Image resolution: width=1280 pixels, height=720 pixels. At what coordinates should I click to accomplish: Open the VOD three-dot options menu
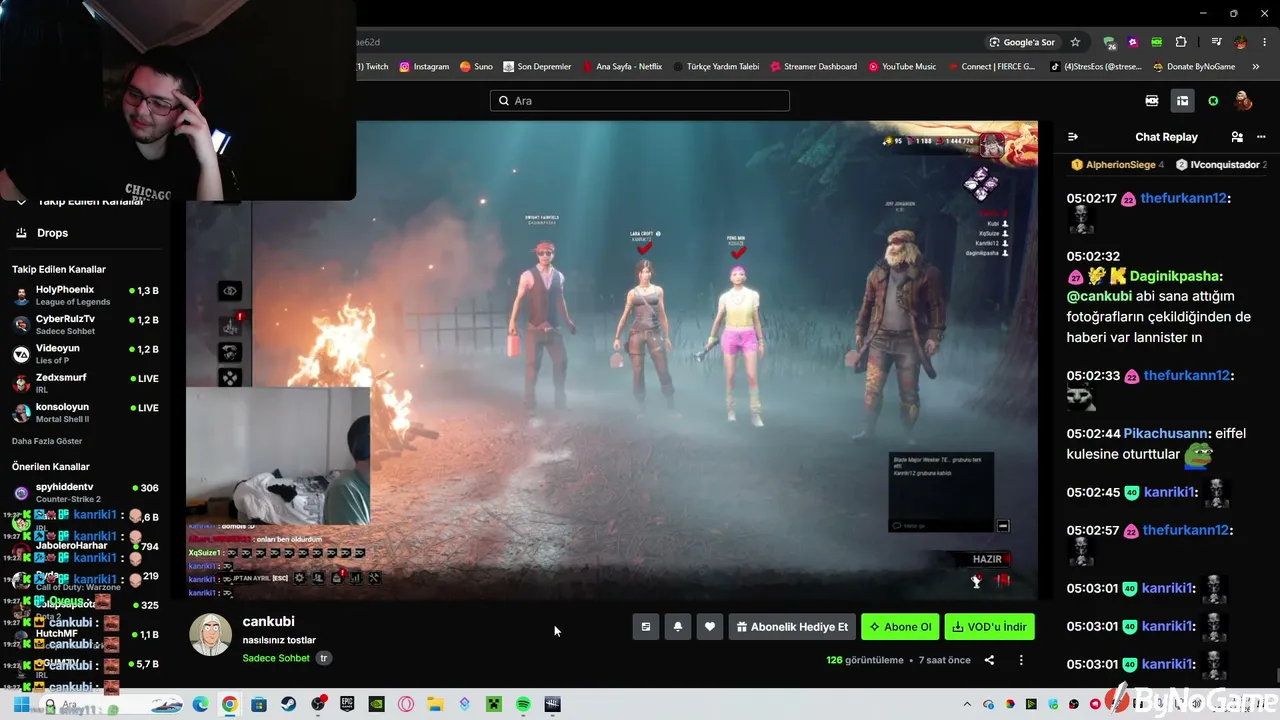[x=1021, y=660]
